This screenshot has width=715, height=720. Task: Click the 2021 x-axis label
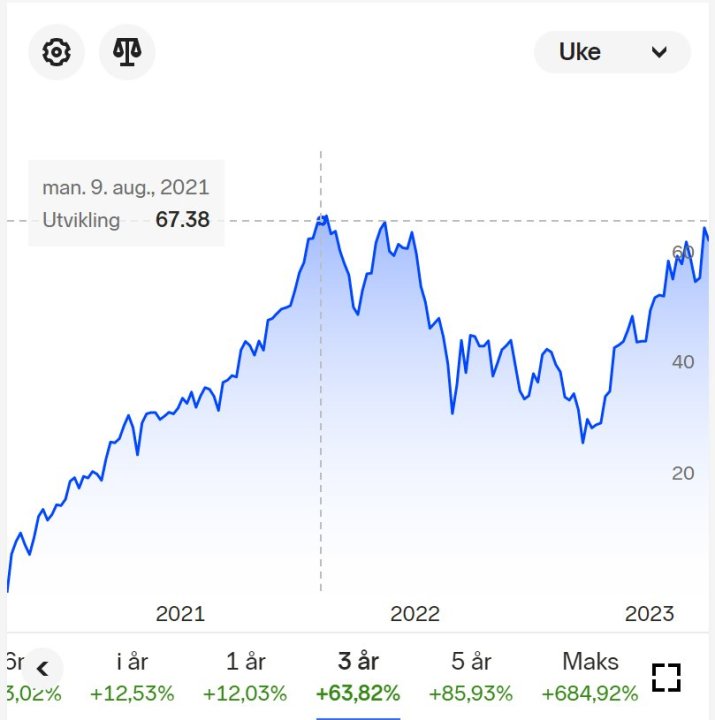[x=180, y=614]
